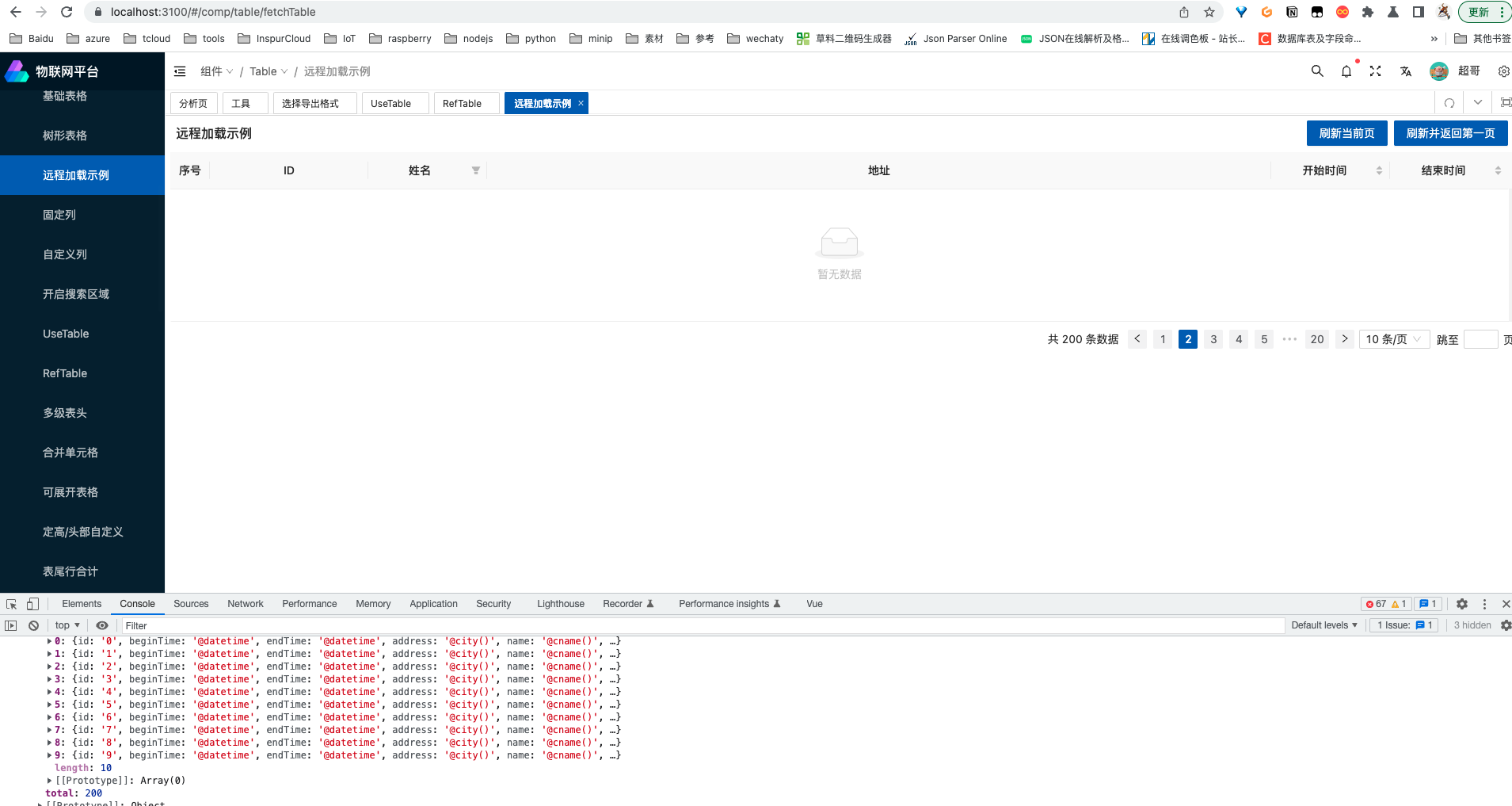Click the console Filter input
This screenshot has width=1512, height=806.
pyautogui.click(x=702, y=625)
